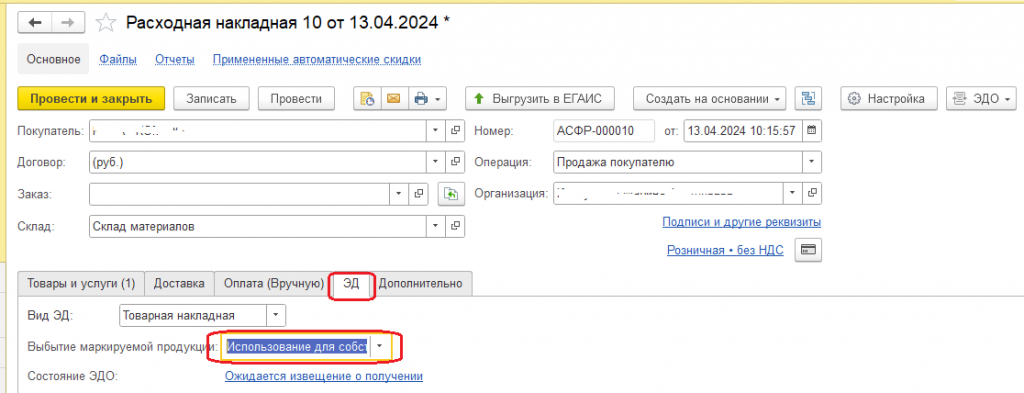
Task: Click Розничная • без НДС link
Action: click(725, 250)
